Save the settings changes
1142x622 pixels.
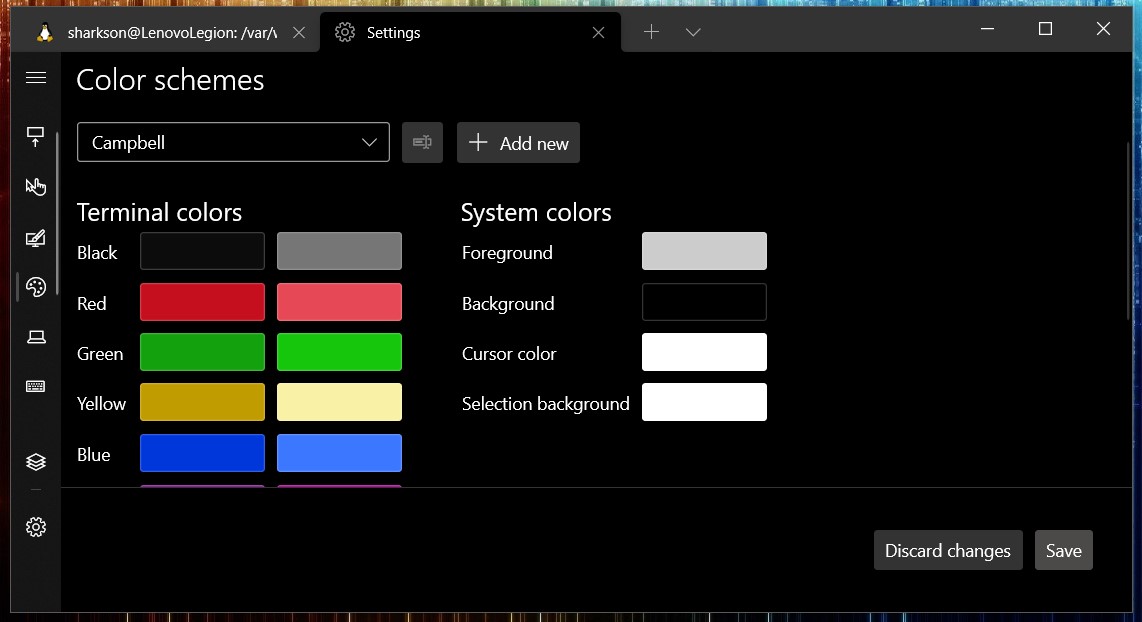coord(1063,551)
